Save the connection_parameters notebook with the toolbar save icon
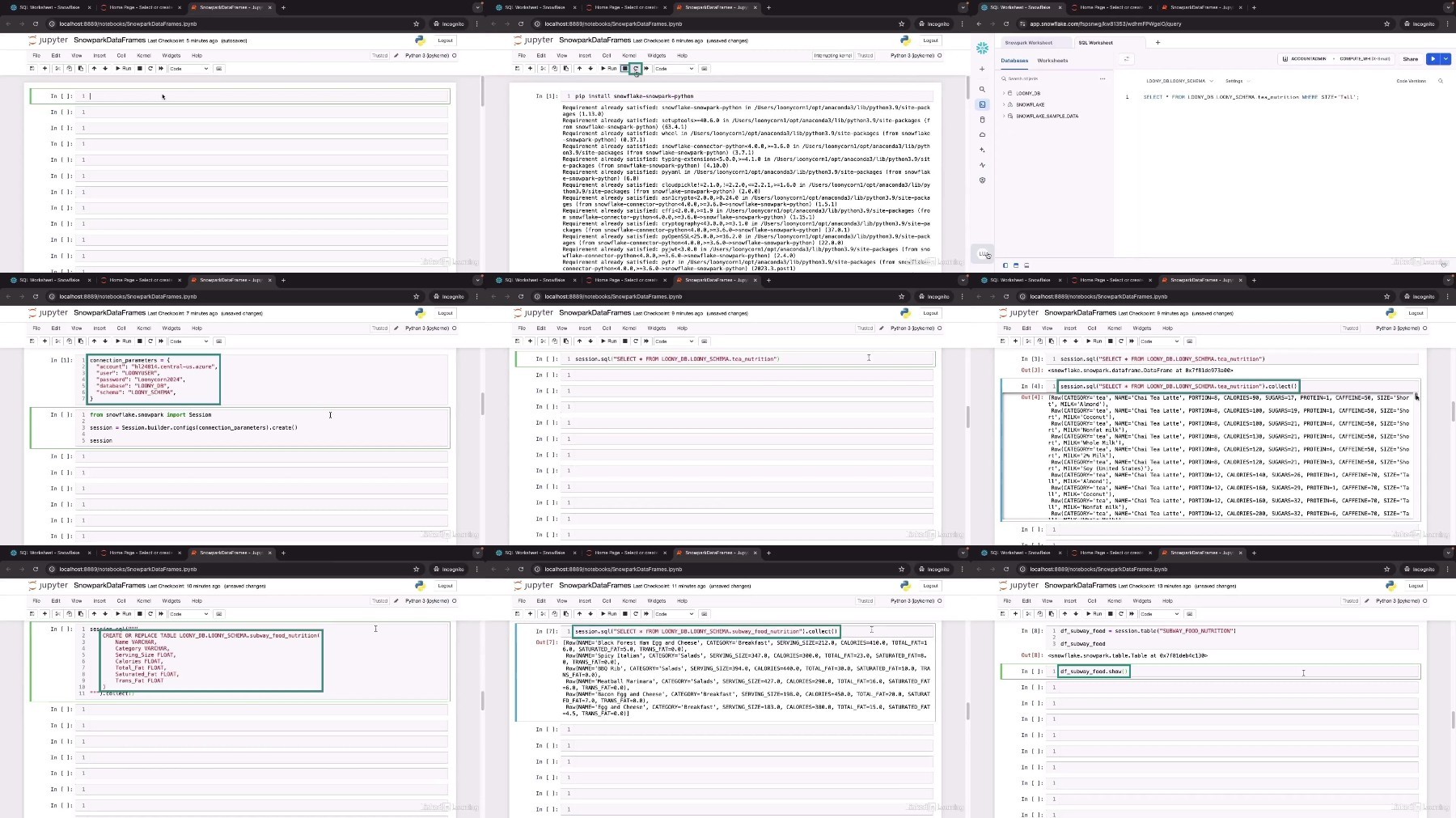Image resolution: width=1456 pixels, height=818 pixels. click(32, 341)
